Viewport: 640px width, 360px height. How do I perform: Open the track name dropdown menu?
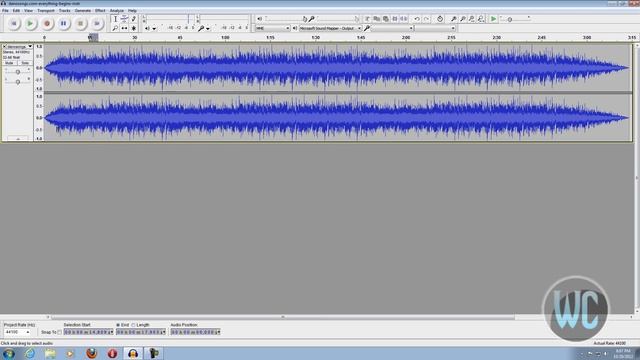(30, 47)
